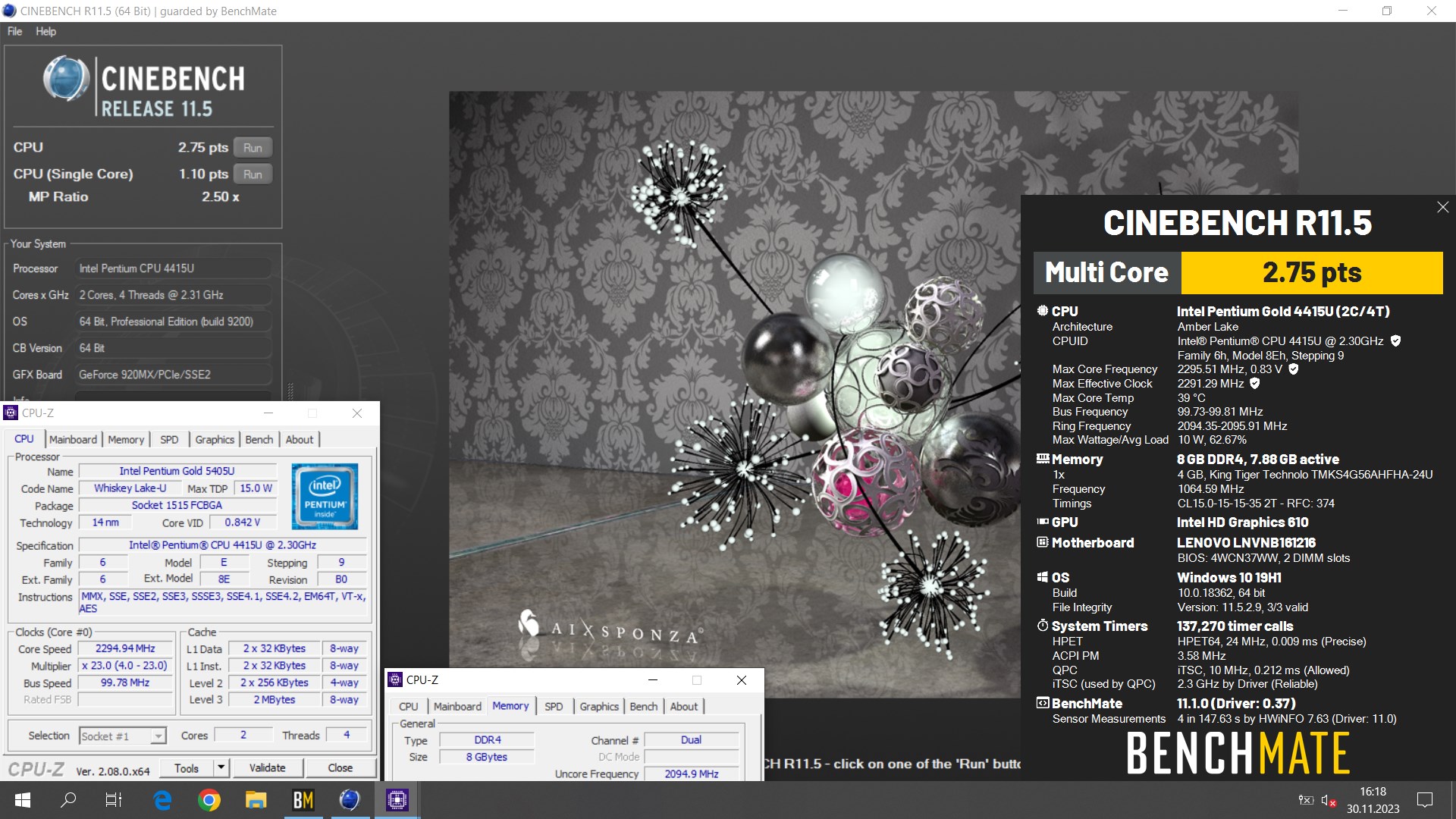Open the Windows Start menu
This screenshot has height=819, width=1456.
click(22, 800)
